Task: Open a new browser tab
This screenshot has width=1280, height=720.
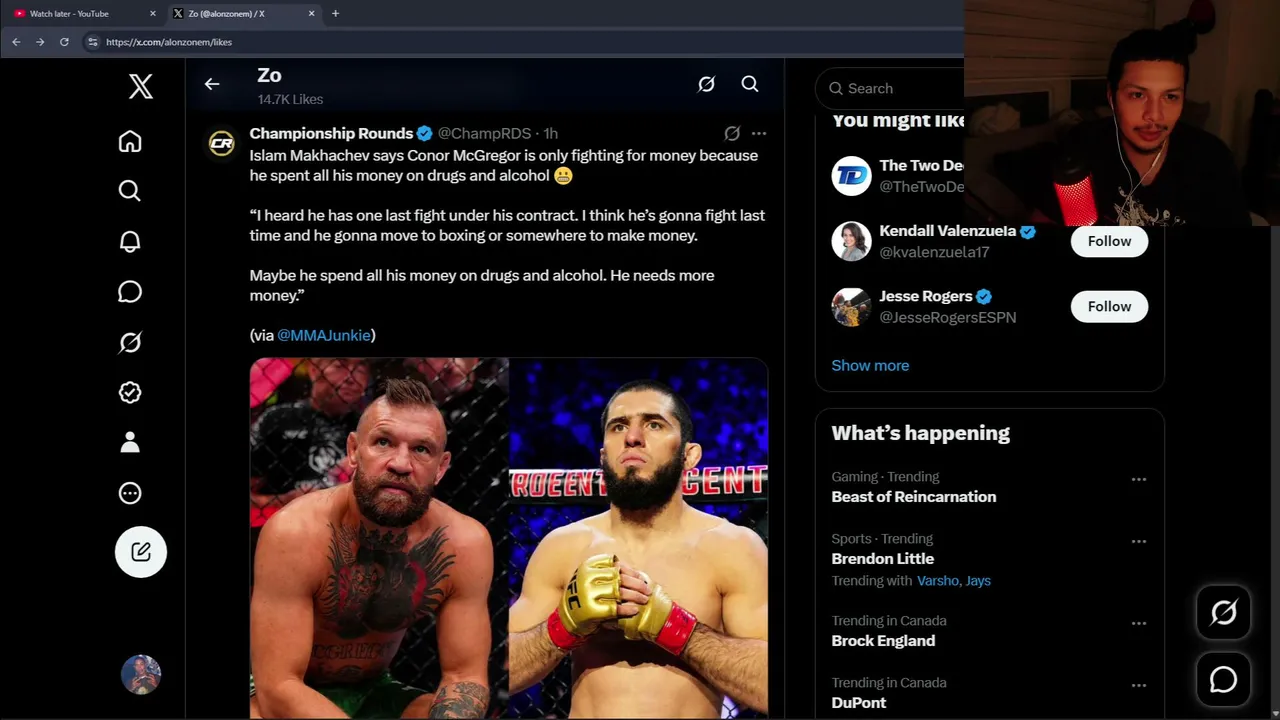Action: [336, 14]
